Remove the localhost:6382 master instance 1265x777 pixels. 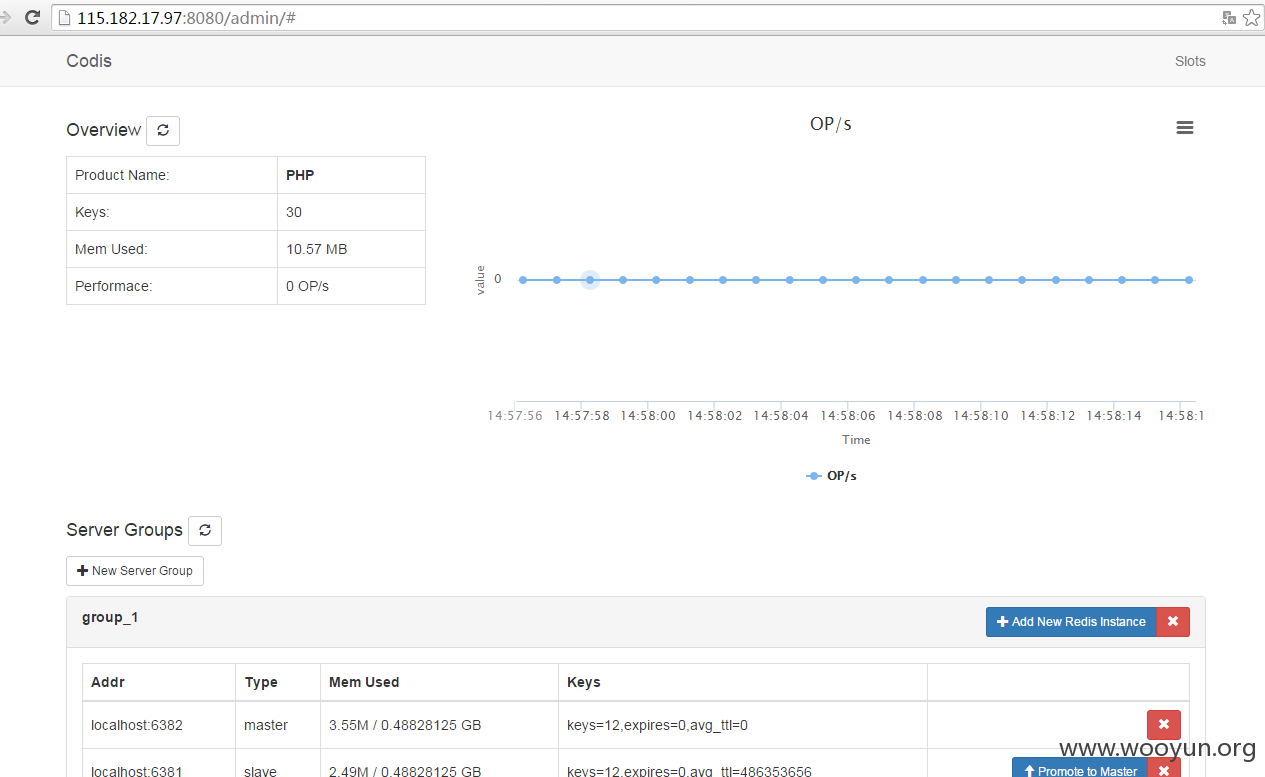(x=1164, y=725)
